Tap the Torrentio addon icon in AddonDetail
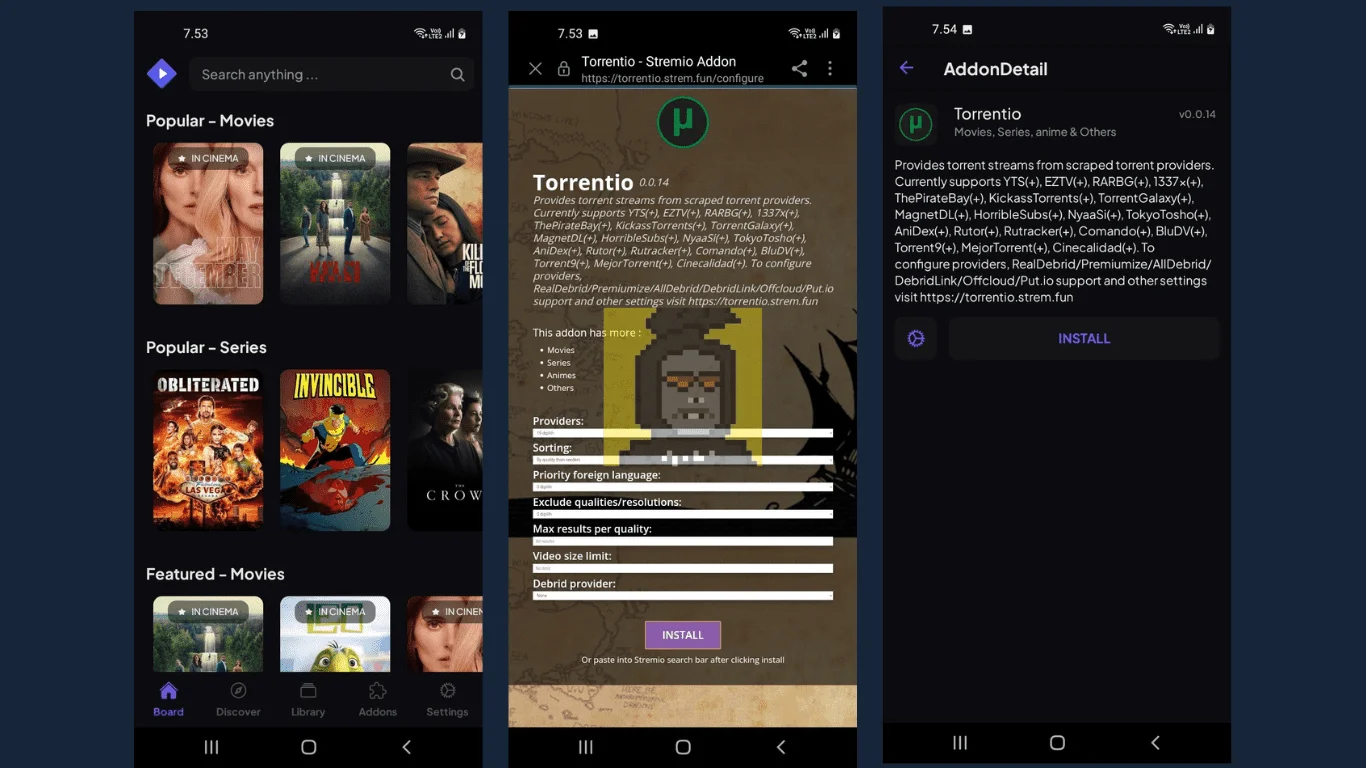 point(915,124)
